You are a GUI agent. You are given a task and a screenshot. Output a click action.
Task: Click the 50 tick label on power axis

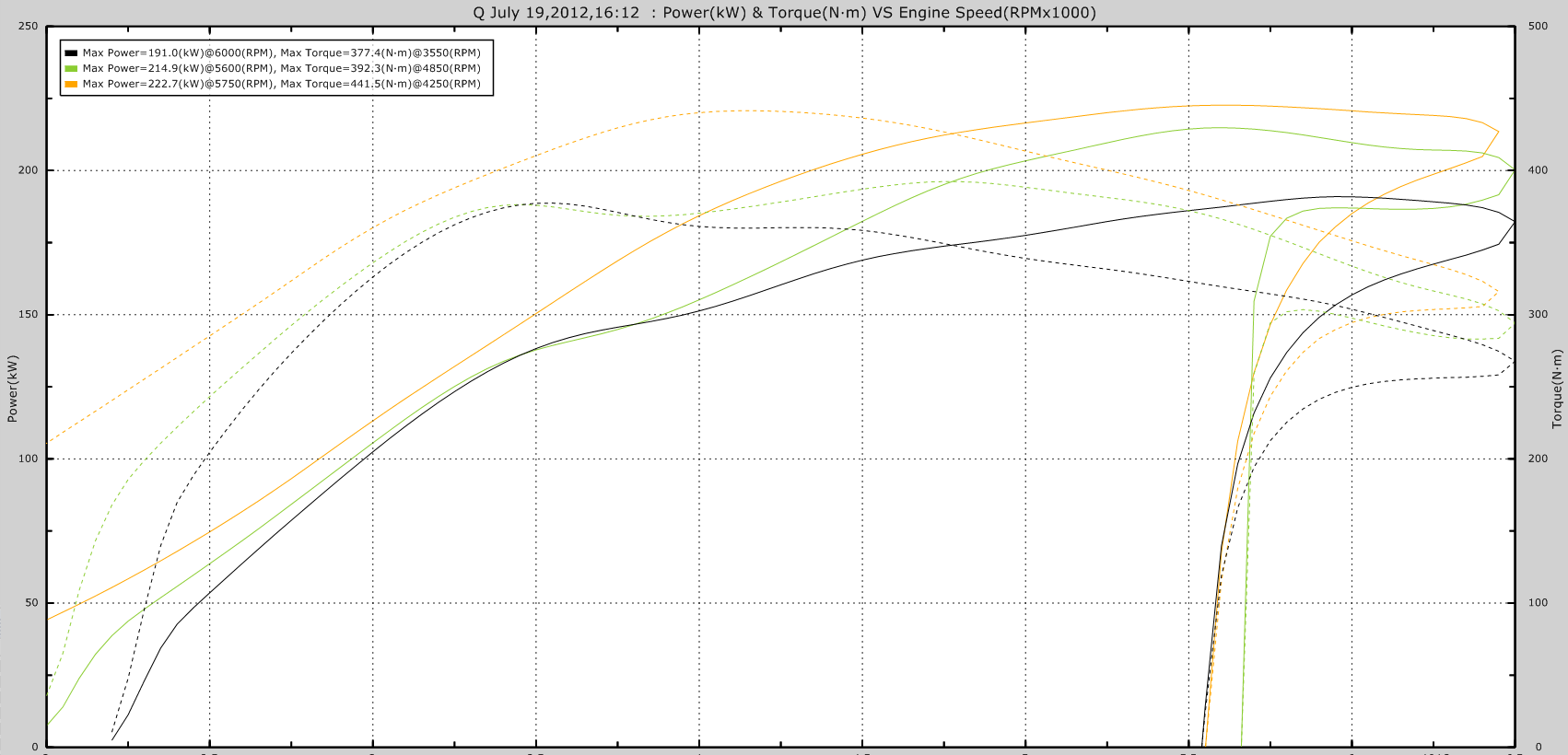coord(31,603)
